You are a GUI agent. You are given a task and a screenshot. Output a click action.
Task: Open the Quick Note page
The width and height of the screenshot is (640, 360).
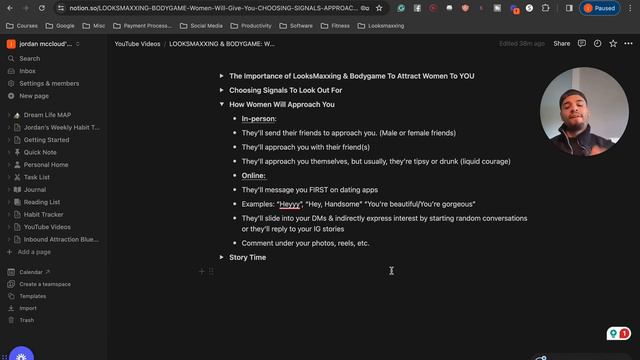click(40, 152)
